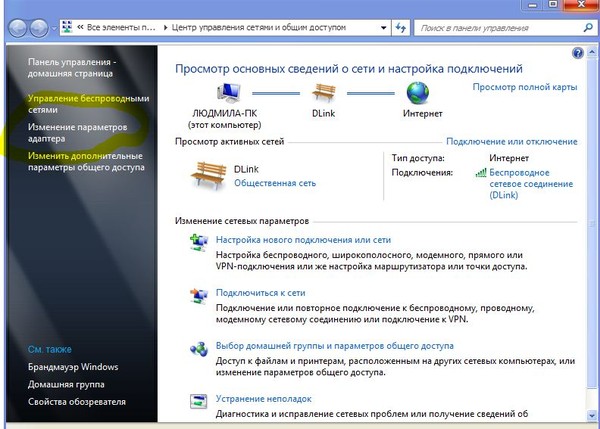Click the scrollbar down arrow at bottom right
600x429 pixels.
(x=592, y=414)
